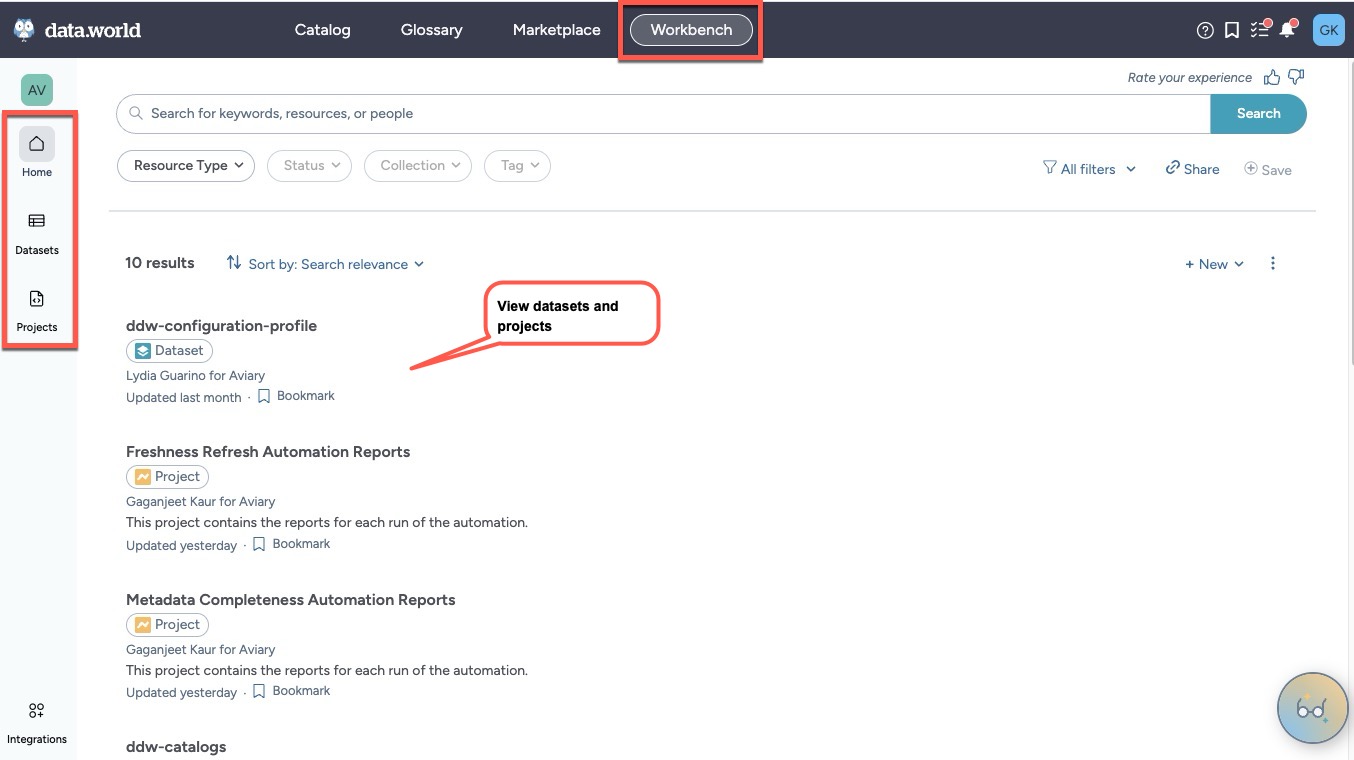
Task: Click the Share link
Action: (x=1192, y=169)
